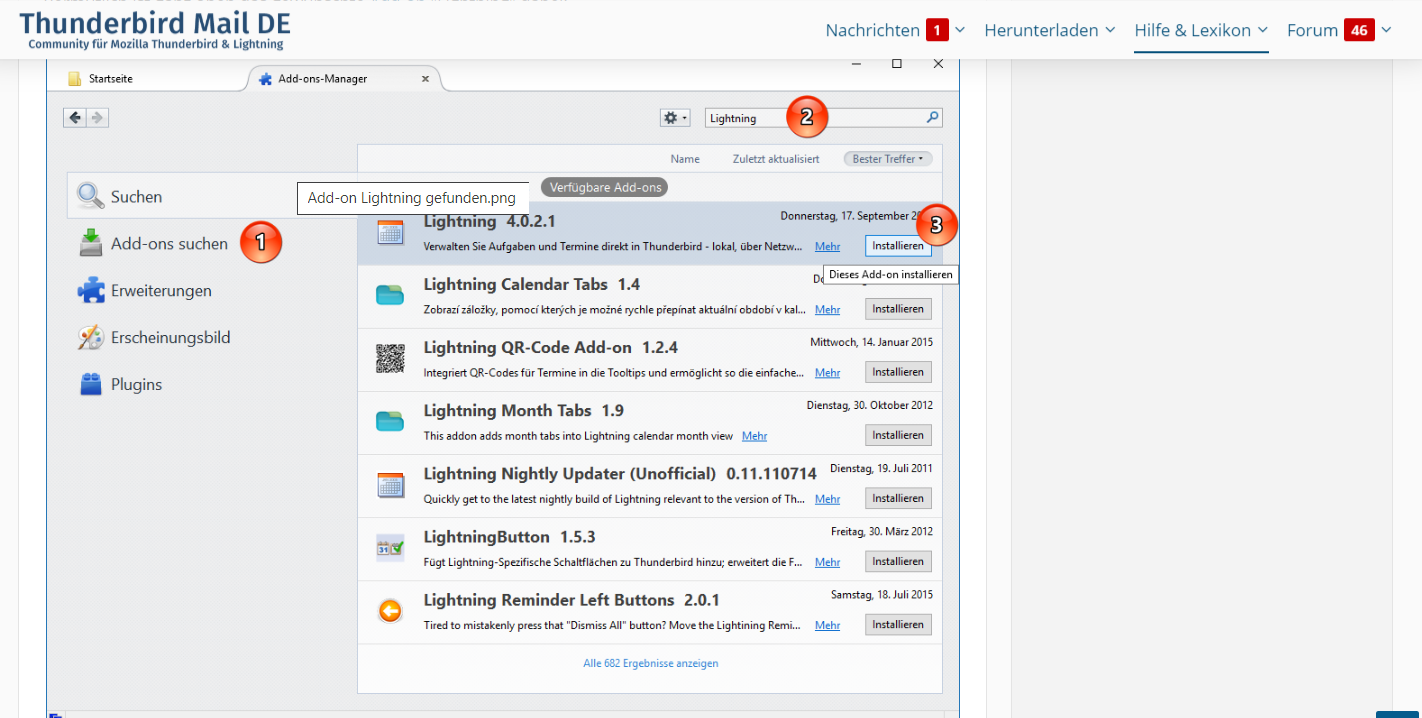Open the Bester Treffer sort dropdown
Image resolution: width=1422 pixels, height=718 pixels.
point(887,159)
